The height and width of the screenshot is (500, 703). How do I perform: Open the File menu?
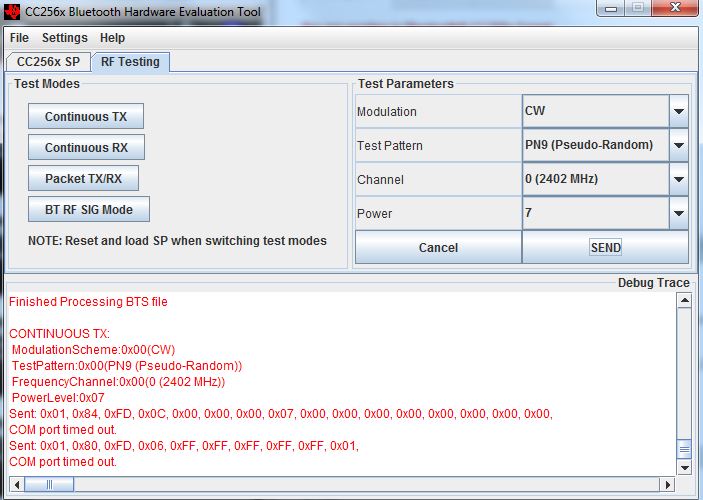point(19,38)
